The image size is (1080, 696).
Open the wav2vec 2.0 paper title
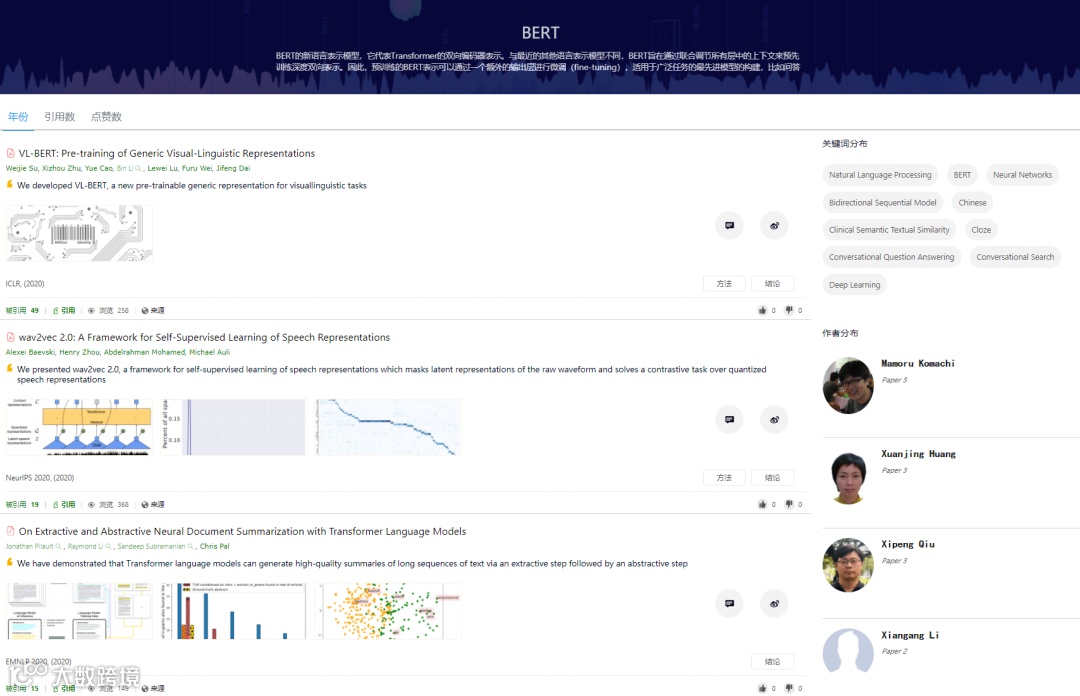point(204,337)
